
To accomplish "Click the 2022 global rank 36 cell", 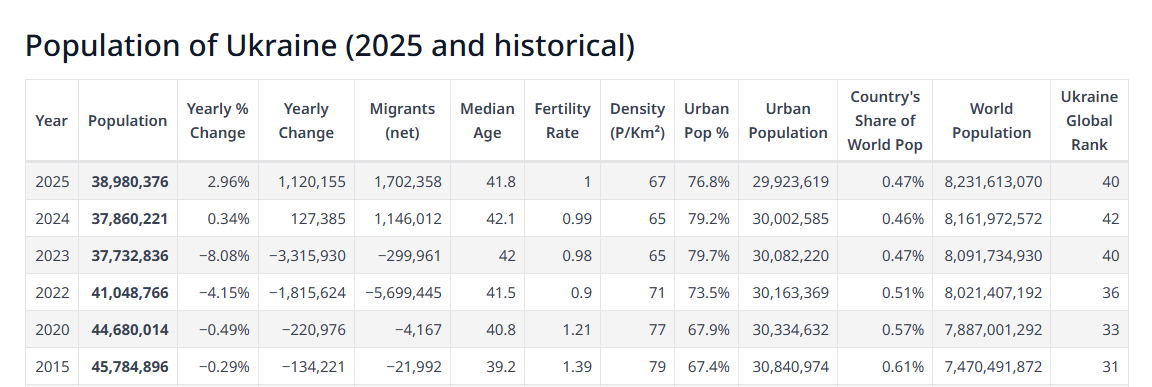I will click(1090, 292).
